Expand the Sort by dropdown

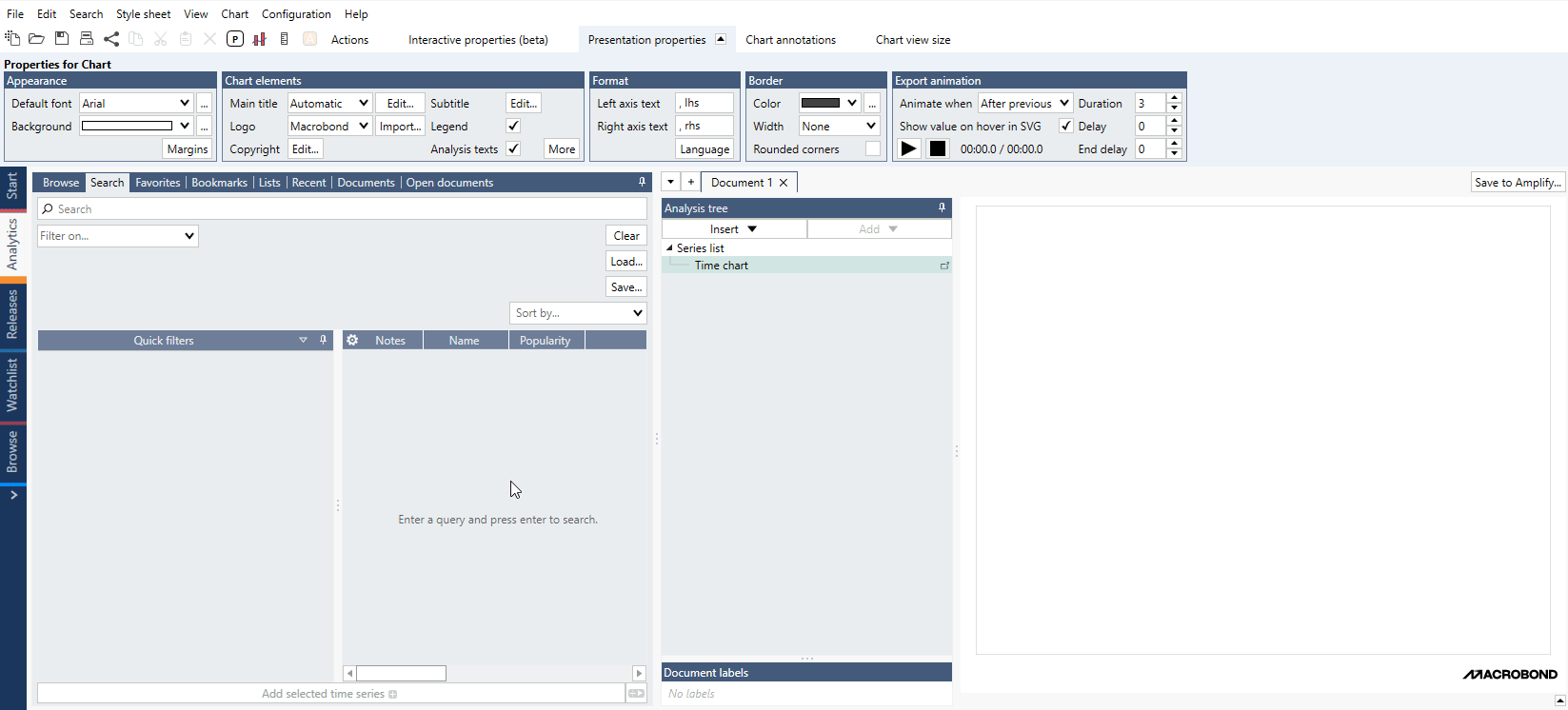coord(579,313)
